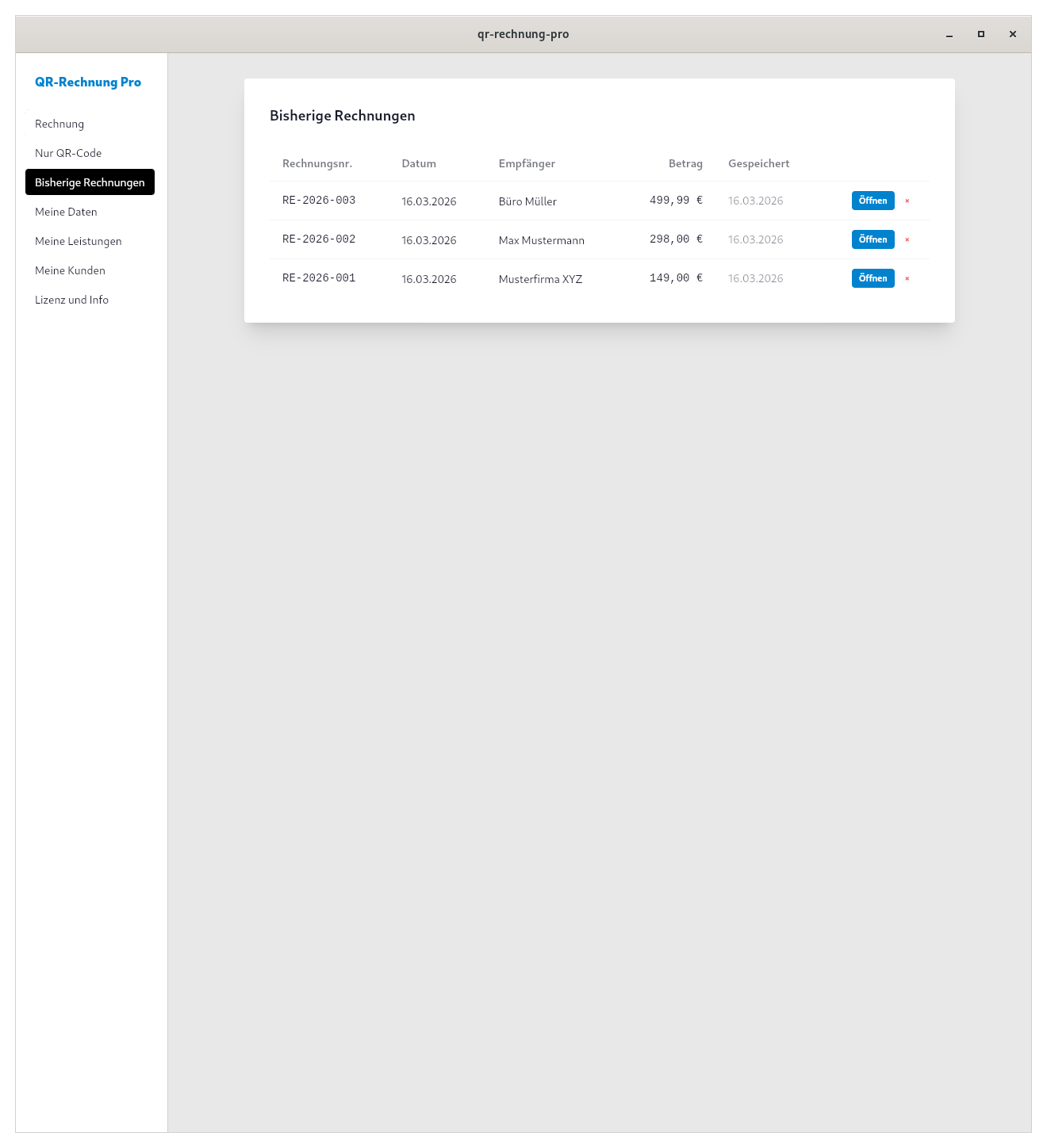The width and height of the screenshot is (1047, 1148).
Task: Click the Betrag column header
Action: (x=685, y=163)
